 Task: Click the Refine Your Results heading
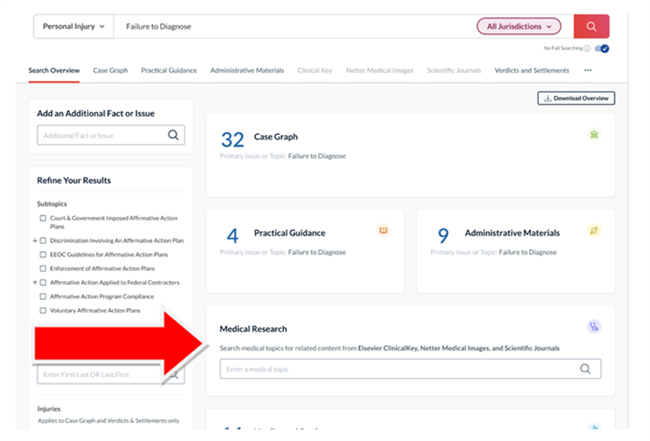74,180
